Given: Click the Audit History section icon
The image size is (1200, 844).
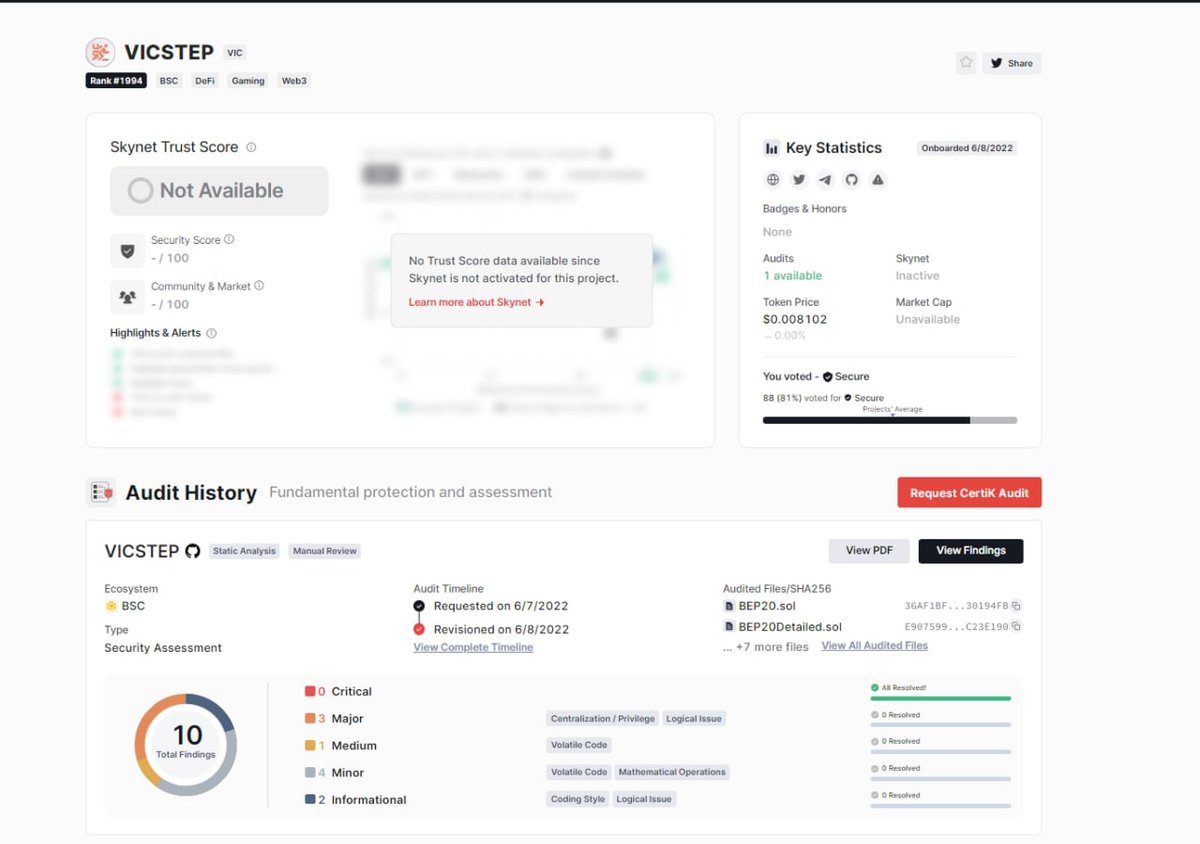Looking at the screenshot, I should coord(101,492).
